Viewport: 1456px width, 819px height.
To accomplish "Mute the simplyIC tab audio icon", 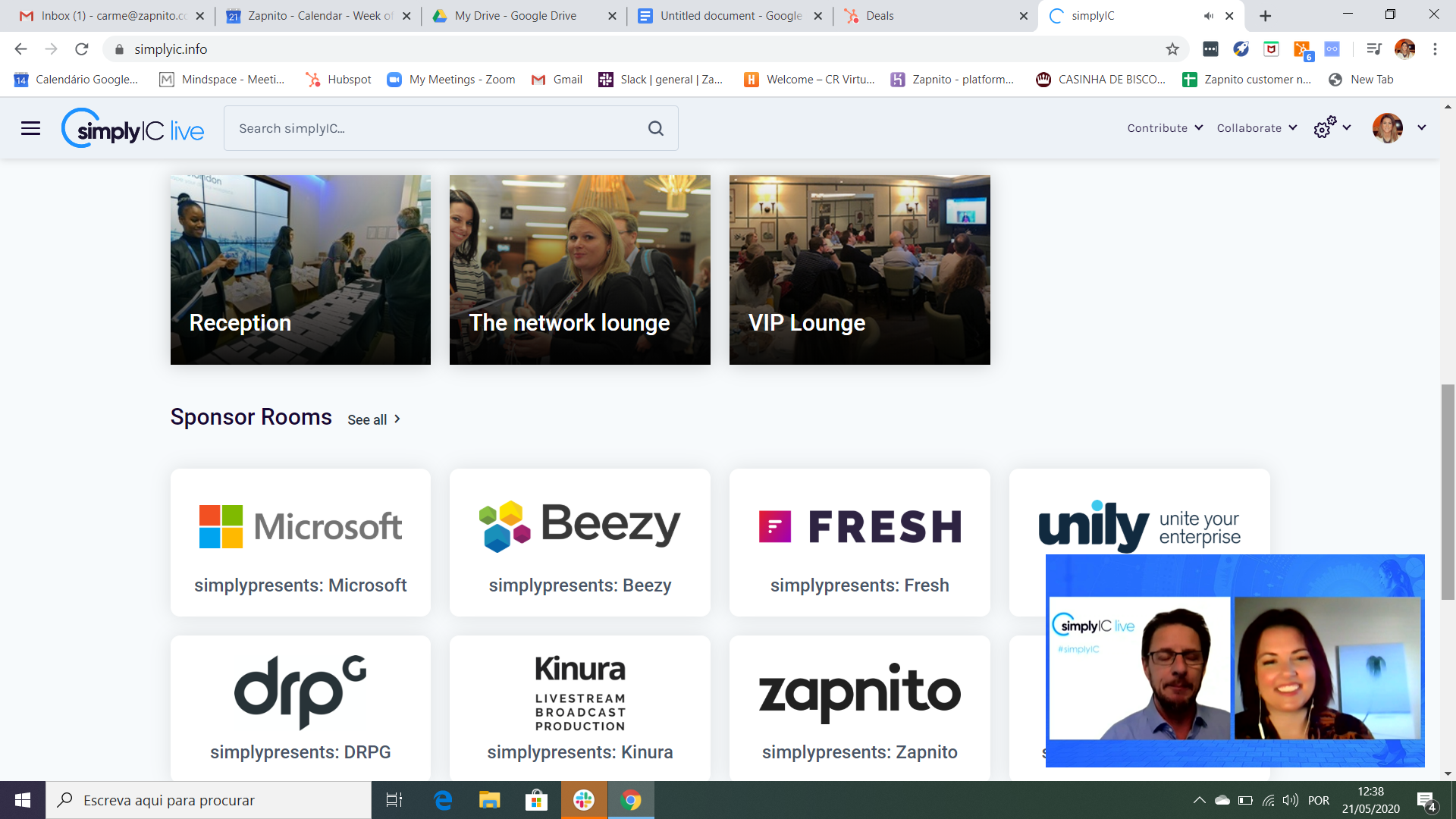I will tap(1208, 16).
